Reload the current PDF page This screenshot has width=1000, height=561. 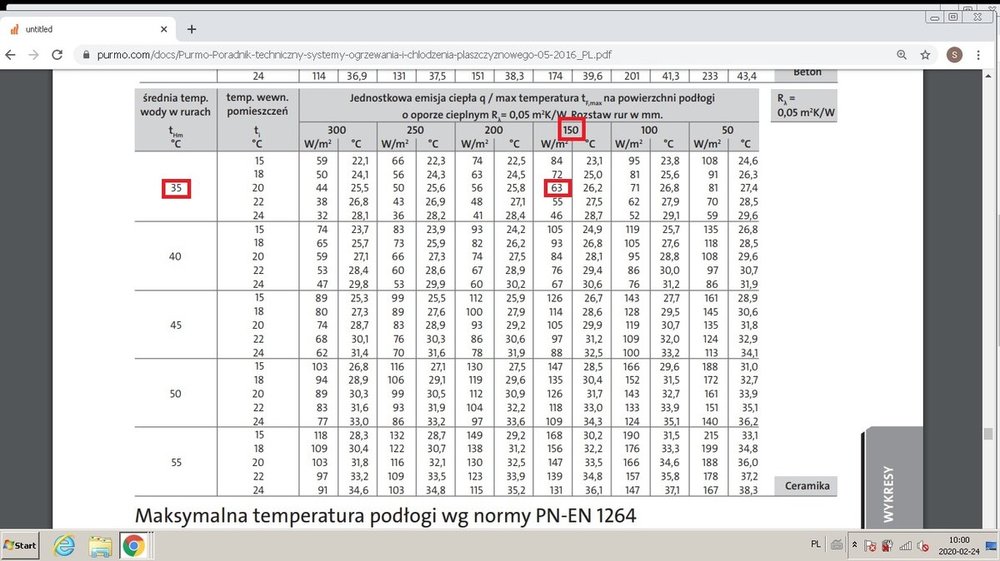pos(58,54)
